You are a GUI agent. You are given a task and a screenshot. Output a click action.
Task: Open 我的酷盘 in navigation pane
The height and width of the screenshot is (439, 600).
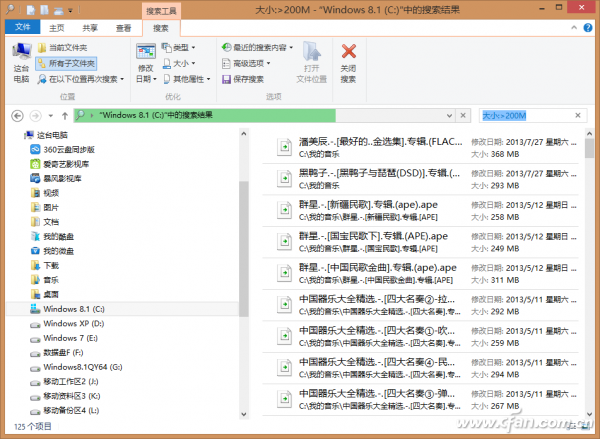(52, 237)
